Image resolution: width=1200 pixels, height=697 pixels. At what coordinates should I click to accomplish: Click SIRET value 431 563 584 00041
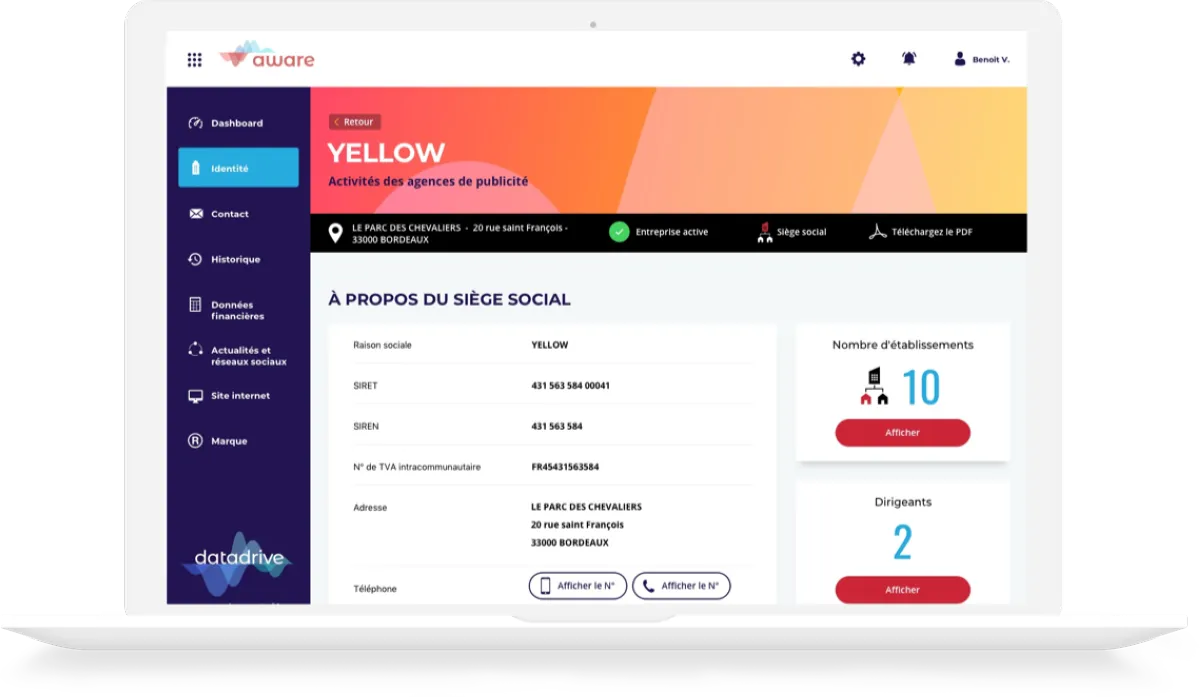coord(571,385)
